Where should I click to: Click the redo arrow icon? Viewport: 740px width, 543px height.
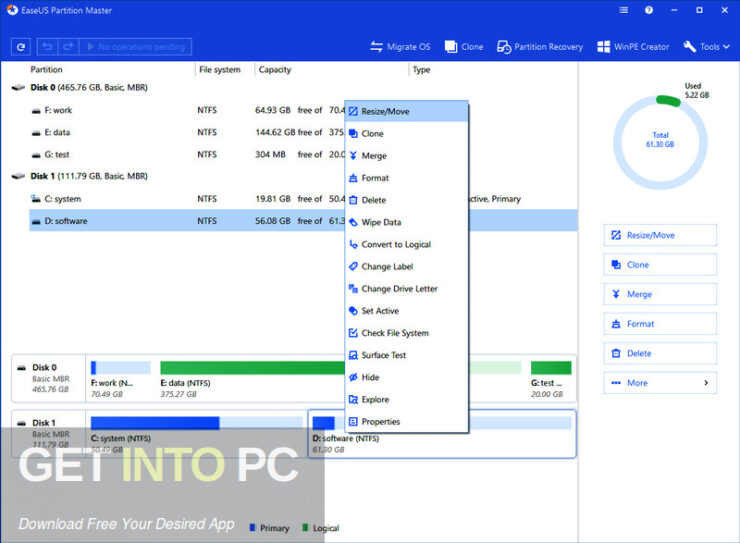[68, 47]
